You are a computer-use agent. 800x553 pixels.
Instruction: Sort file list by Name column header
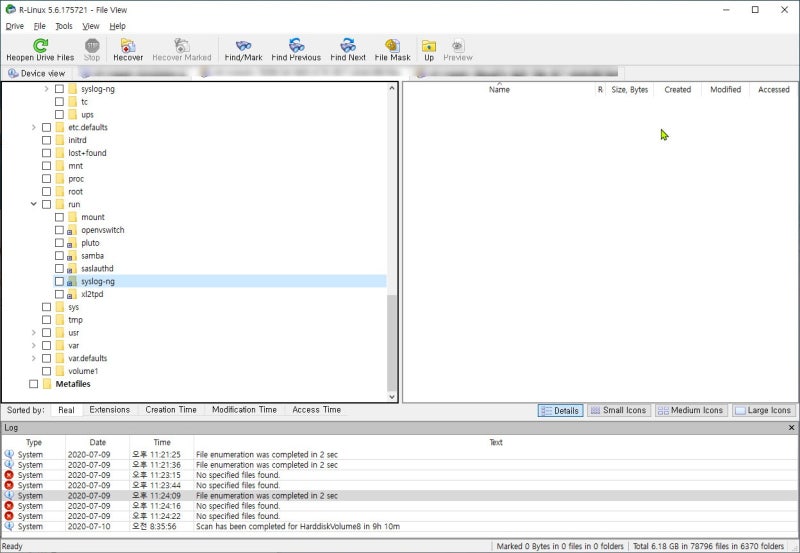tap(499, 89)
